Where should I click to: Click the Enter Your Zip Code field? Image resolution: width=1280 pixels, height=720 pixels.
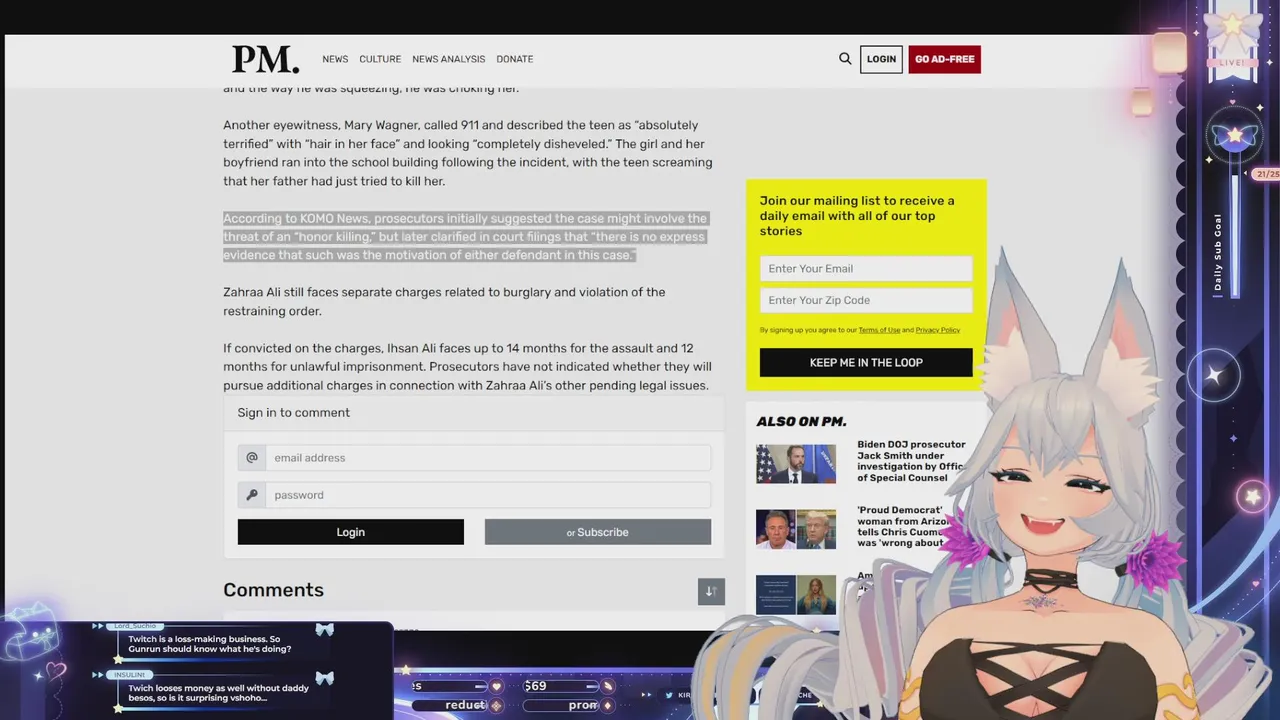point(866,300)
